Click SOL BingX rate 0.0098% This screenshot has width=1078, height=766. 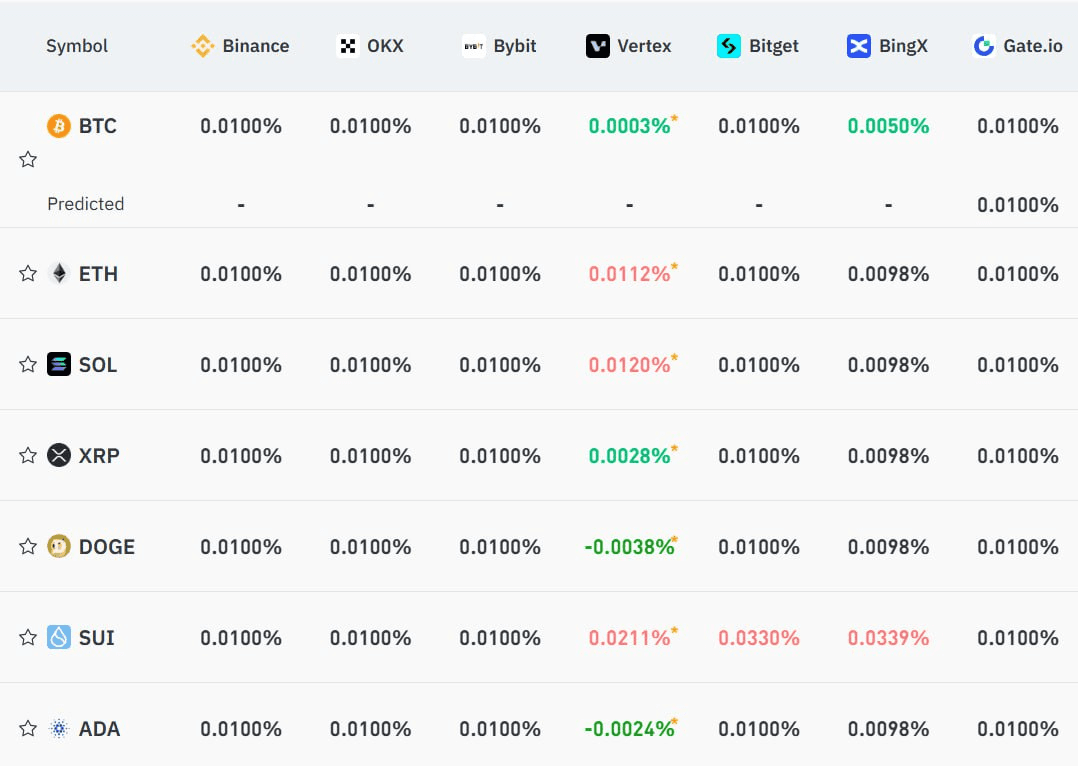888,364
